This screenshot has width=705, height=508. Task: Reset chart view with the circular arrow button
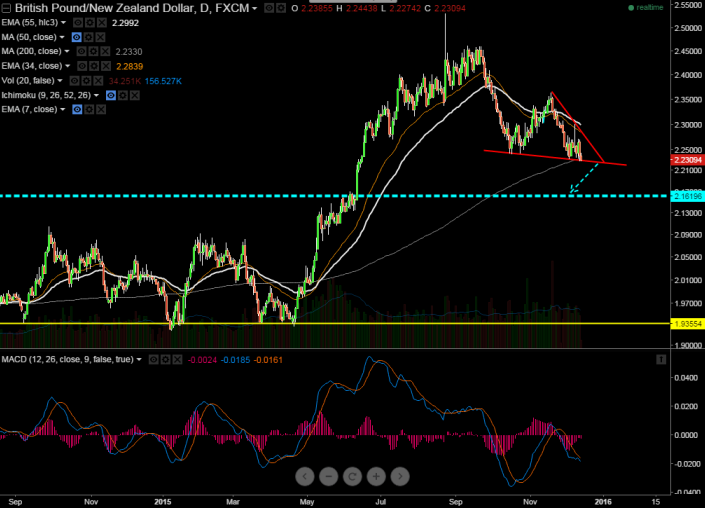[x=352, y=477]
